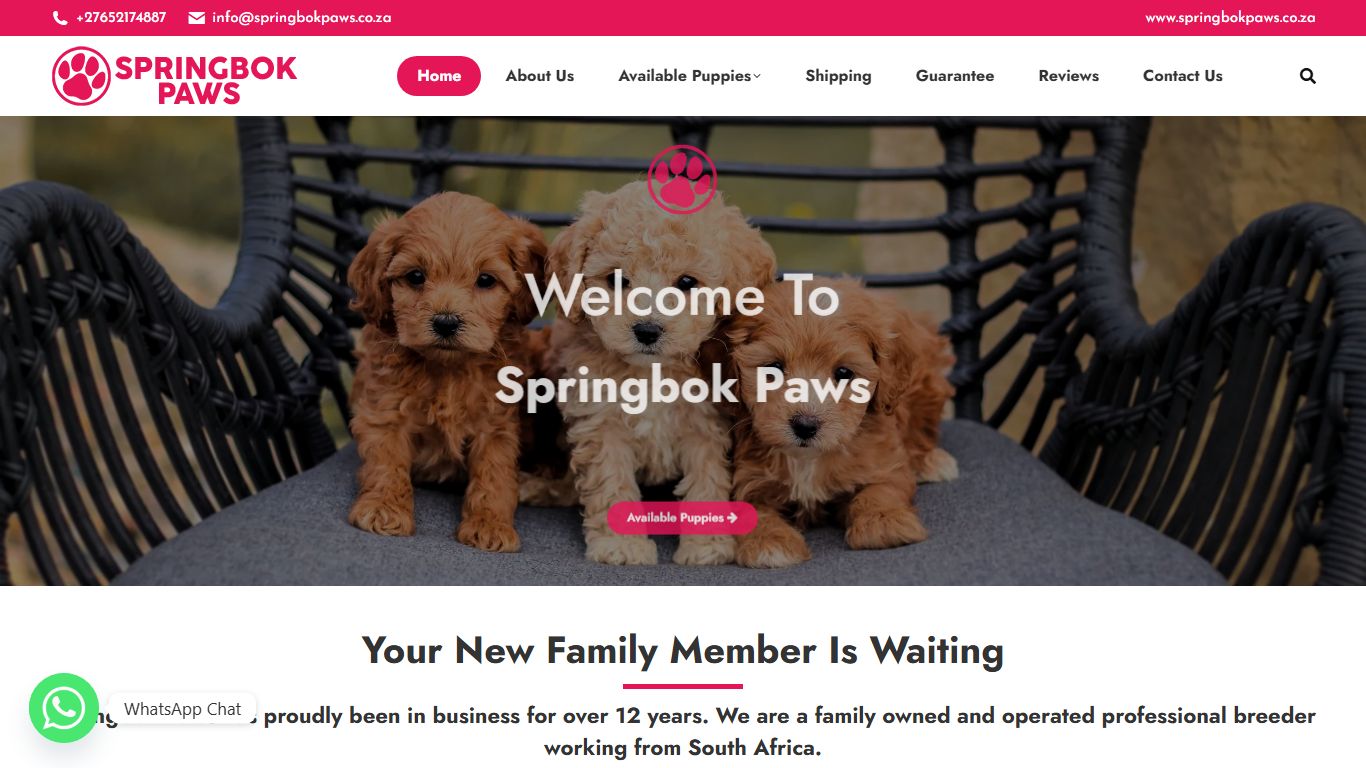Open the Guarantee menu link
The height and width of the screenshot is (768, 1366).
(x=955, y=76)
